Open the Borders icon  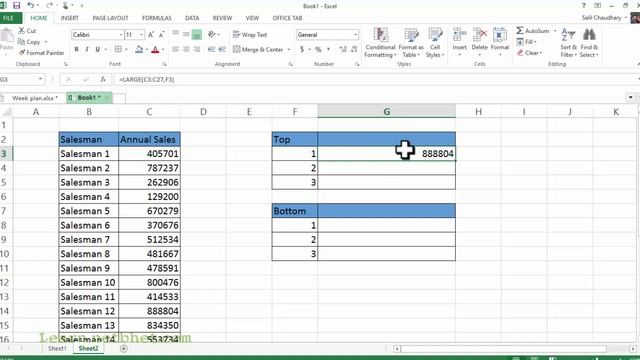click(118, 49)
